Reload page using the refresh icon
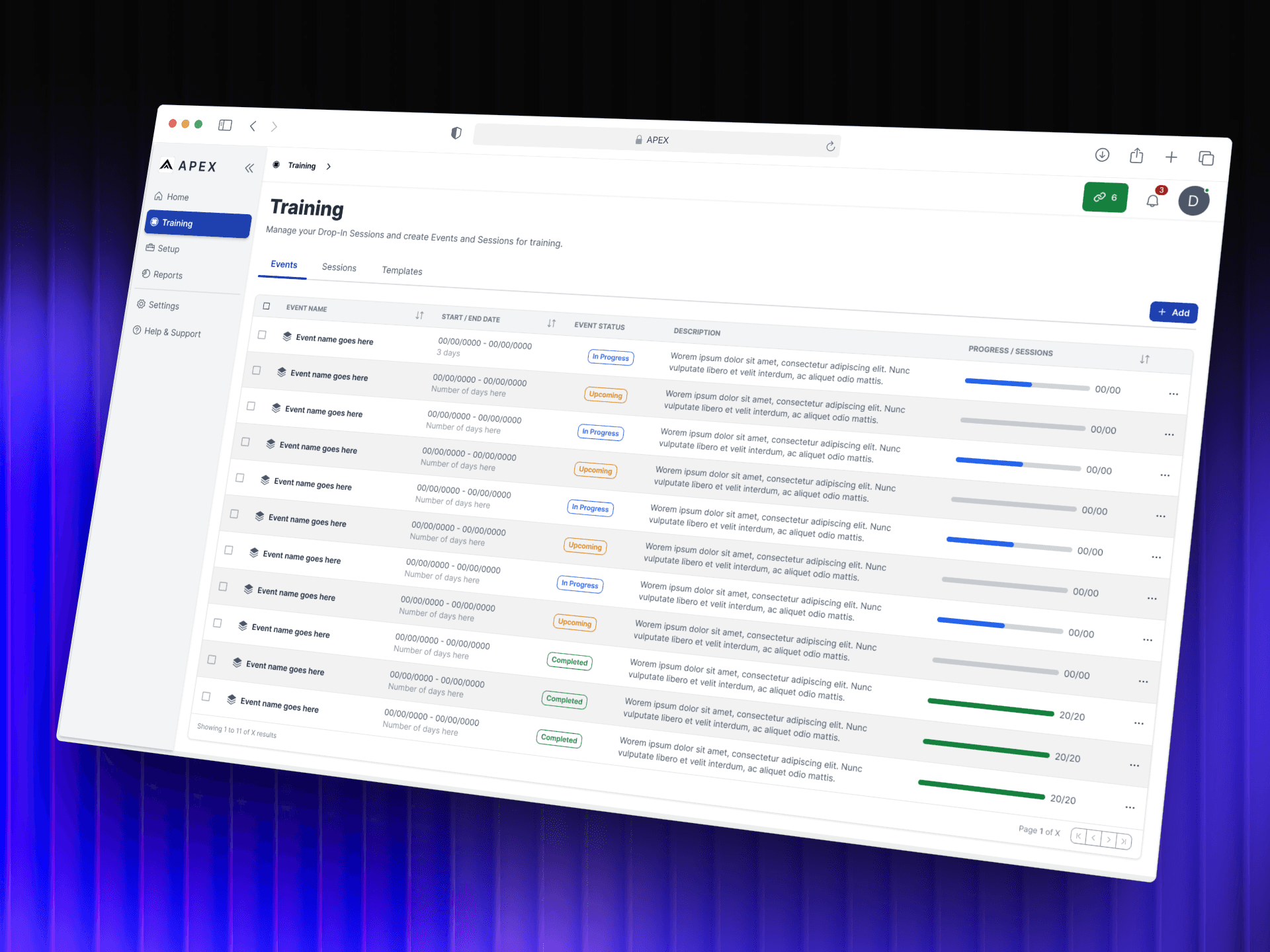The width and height of the screenshot is (1270, 952). coord(830,146)
